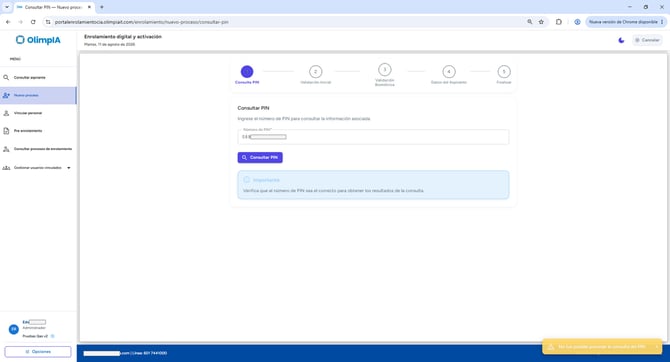Click step 3 Validación Biométrica circle
The height and width of the screenshot is (362, 670).
tap(385, 70)
